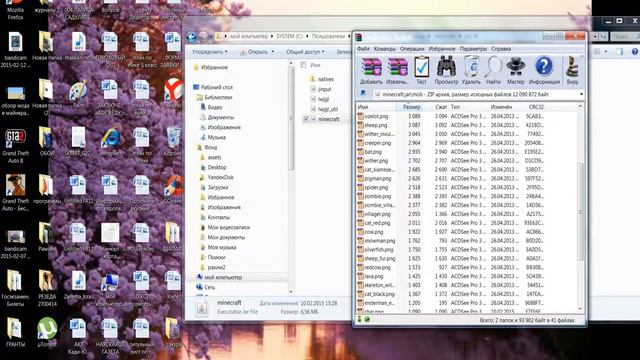640x360 pixels.
Task: Click the Explorer back arrow button
Action: (191, 37)
